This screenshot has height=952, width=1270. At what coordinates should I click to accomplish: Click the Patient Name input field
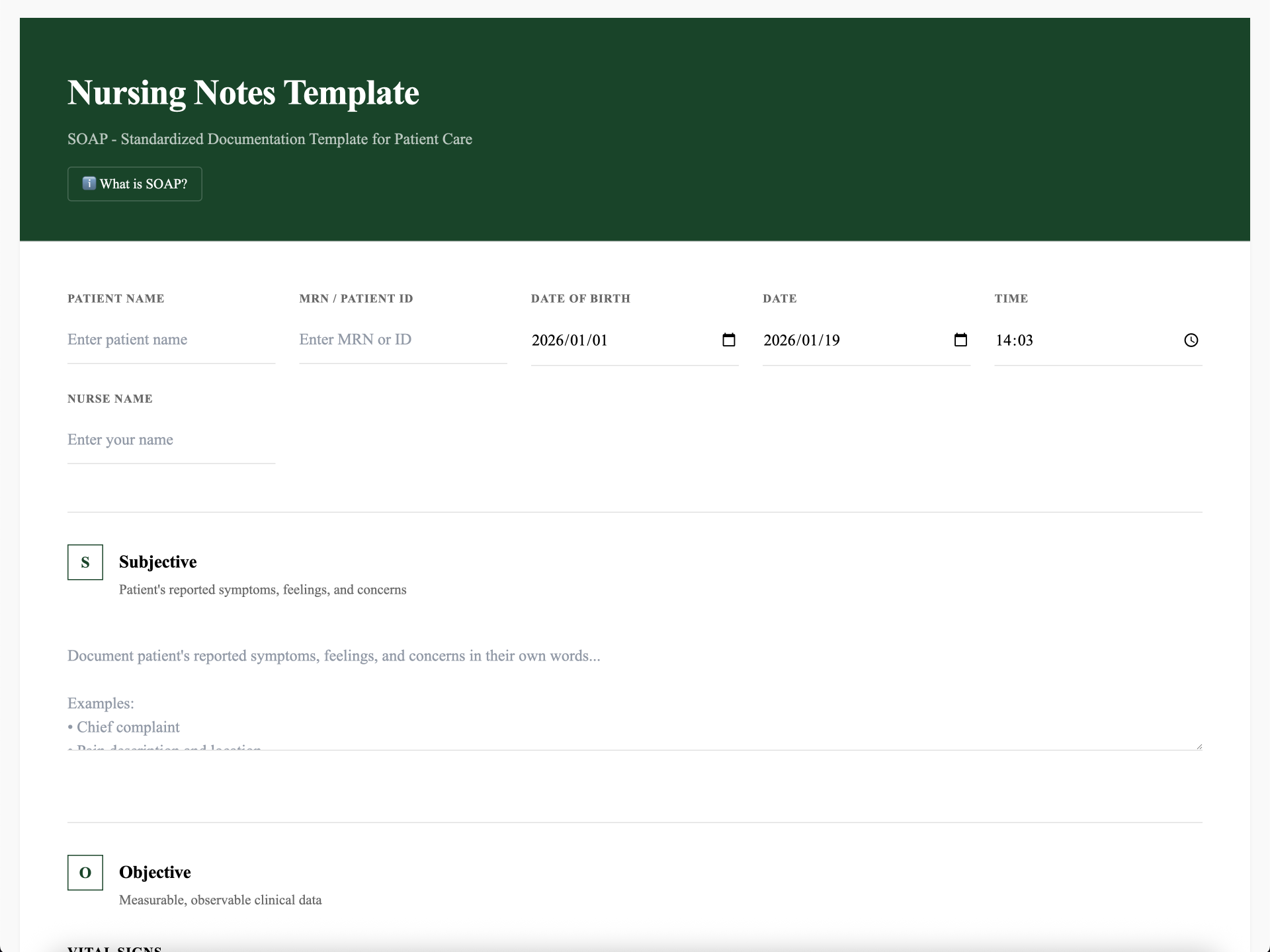pyautogui.click(x=170, y=339)
